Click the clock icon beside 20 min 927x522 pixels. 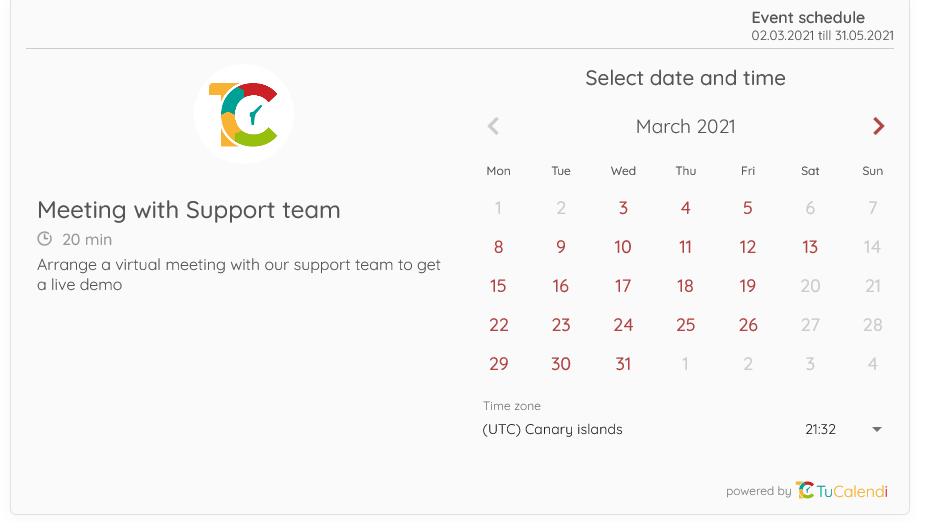44,239
